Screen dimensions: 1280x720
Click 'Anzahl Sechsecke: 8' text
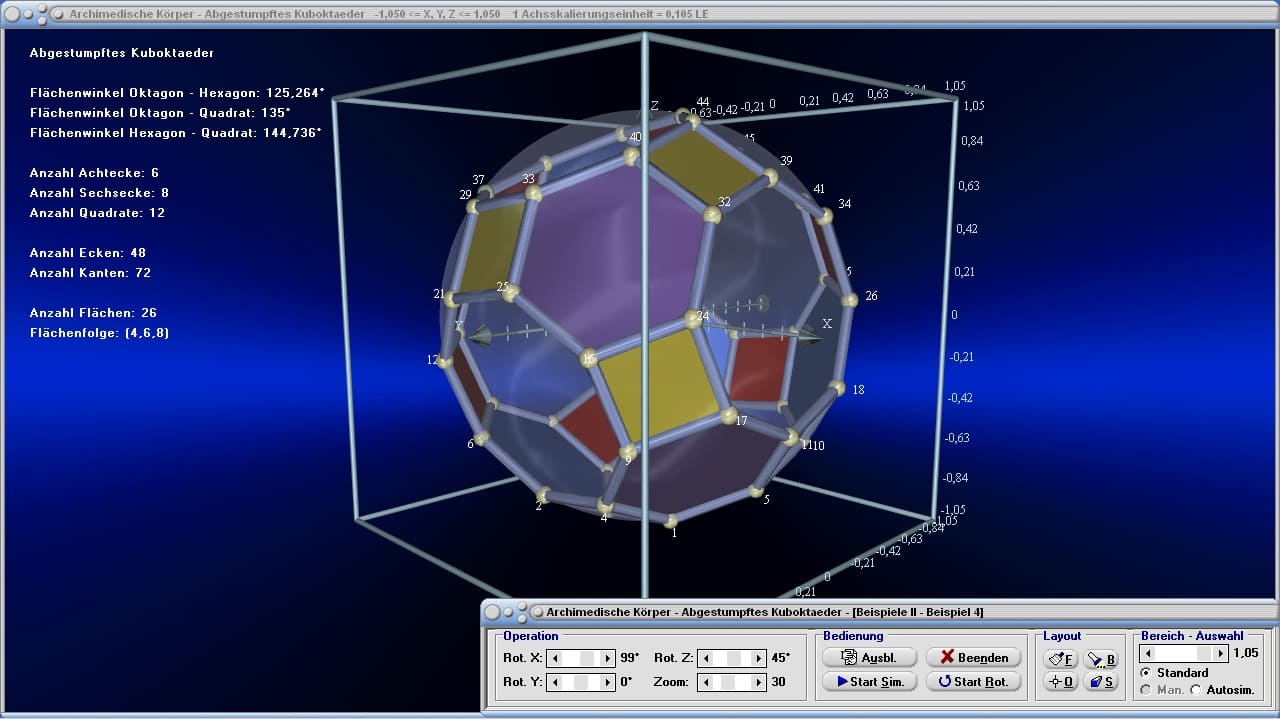point(99,193)
